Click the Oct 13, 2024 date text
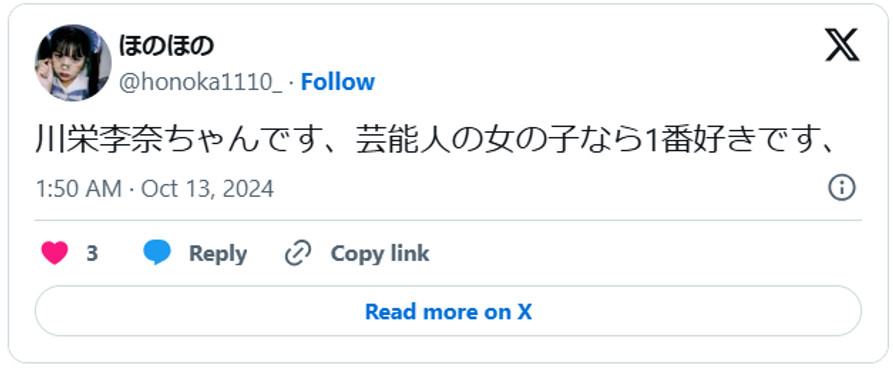 (207, 189)
